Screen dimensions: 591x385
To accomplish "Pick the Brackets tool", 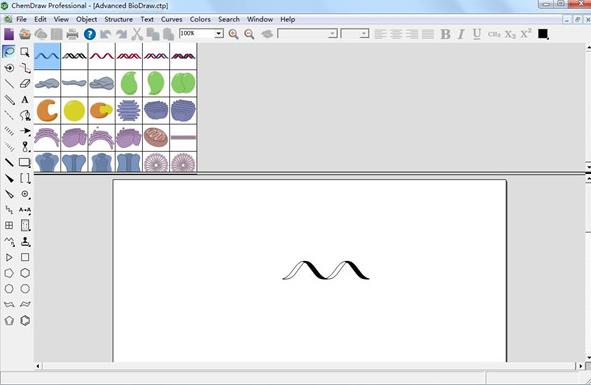I will pos(25,178).
